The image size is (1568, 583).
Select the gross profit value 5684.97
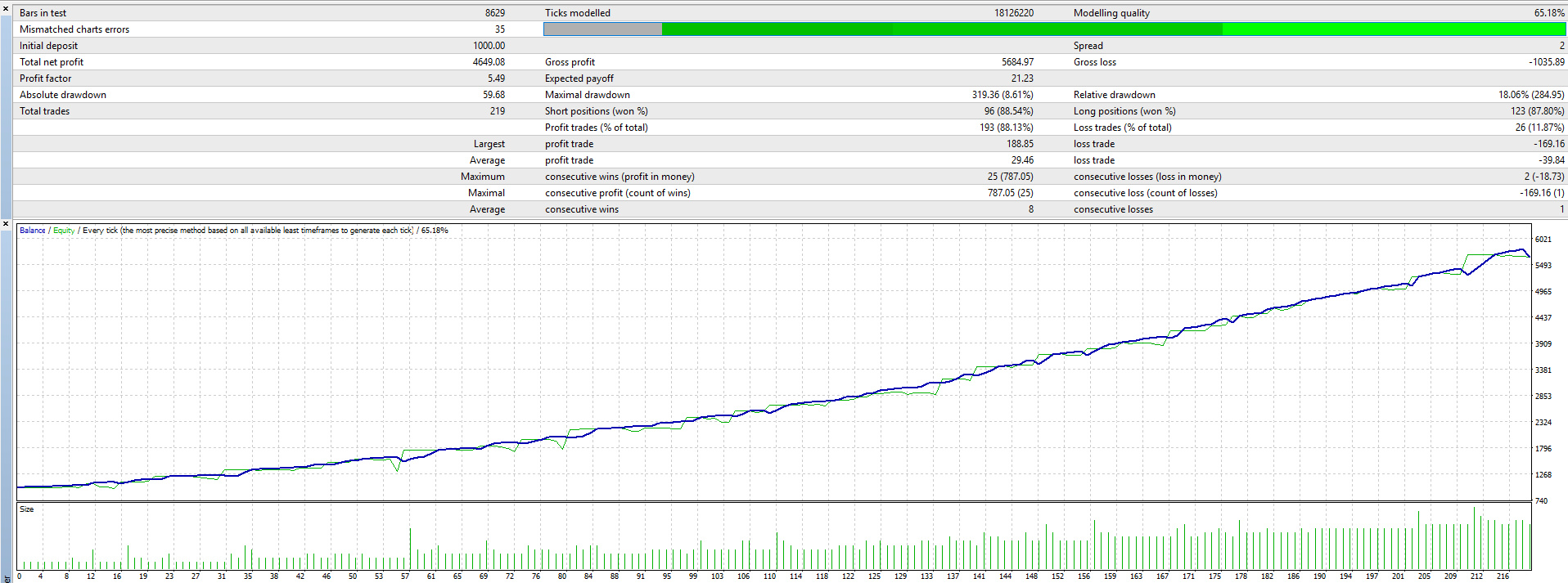pyautogui.click(x=1018, y=62)
